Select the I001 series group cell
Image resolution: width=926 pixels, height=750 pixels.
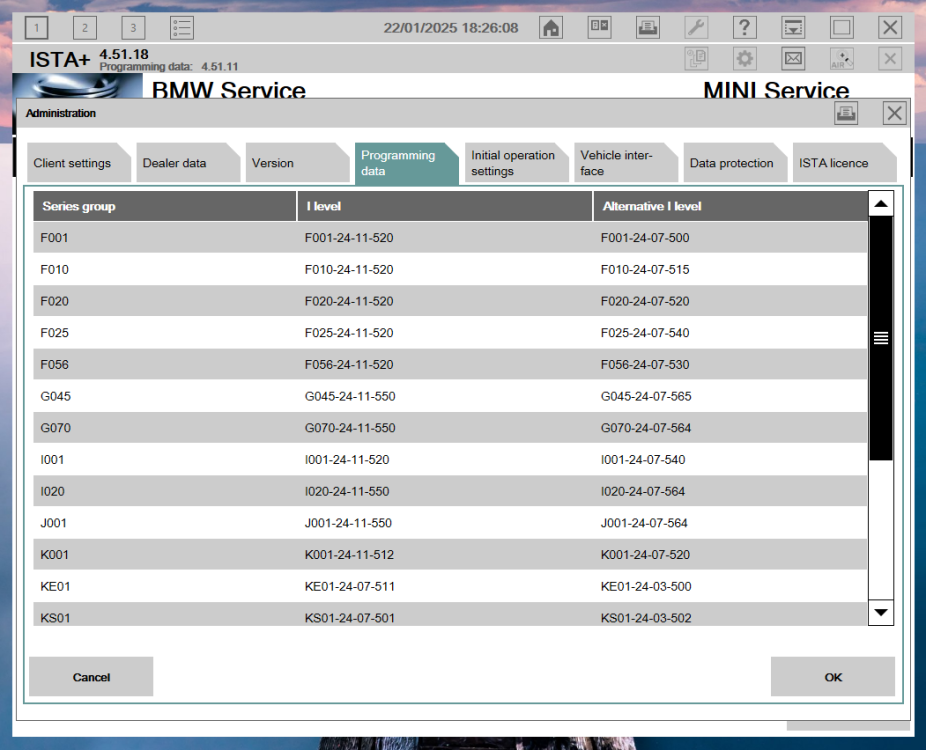(52, 460)
